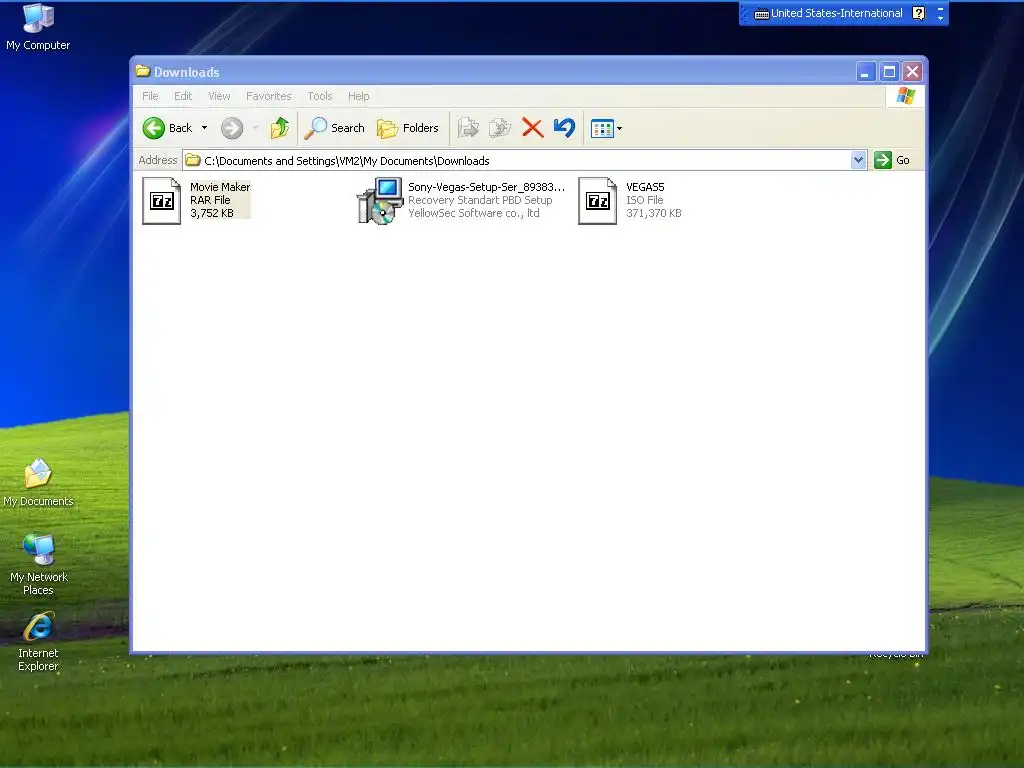
Task: Click the Move To toolbar icon
Action: click(468, 128)
